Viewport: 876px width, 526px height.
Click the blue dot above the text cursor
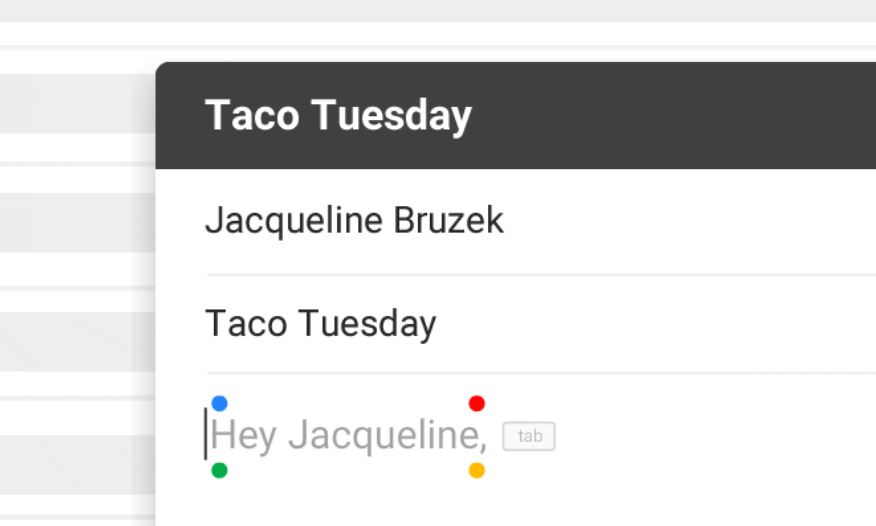(220, 404)
